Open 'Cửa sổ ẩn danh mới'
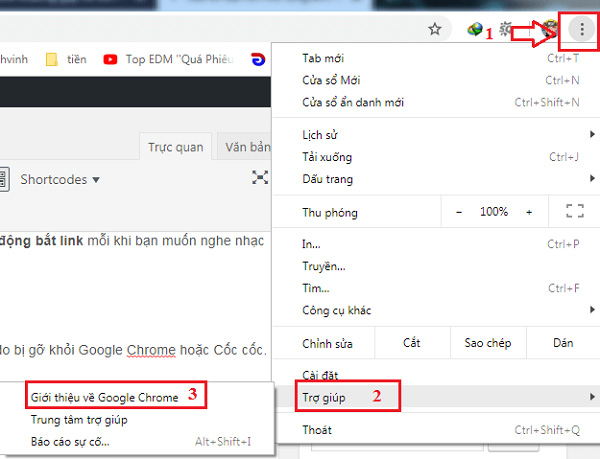Viewport: 600px width, 459px height. pyautogui.click(x=434, y=103)
